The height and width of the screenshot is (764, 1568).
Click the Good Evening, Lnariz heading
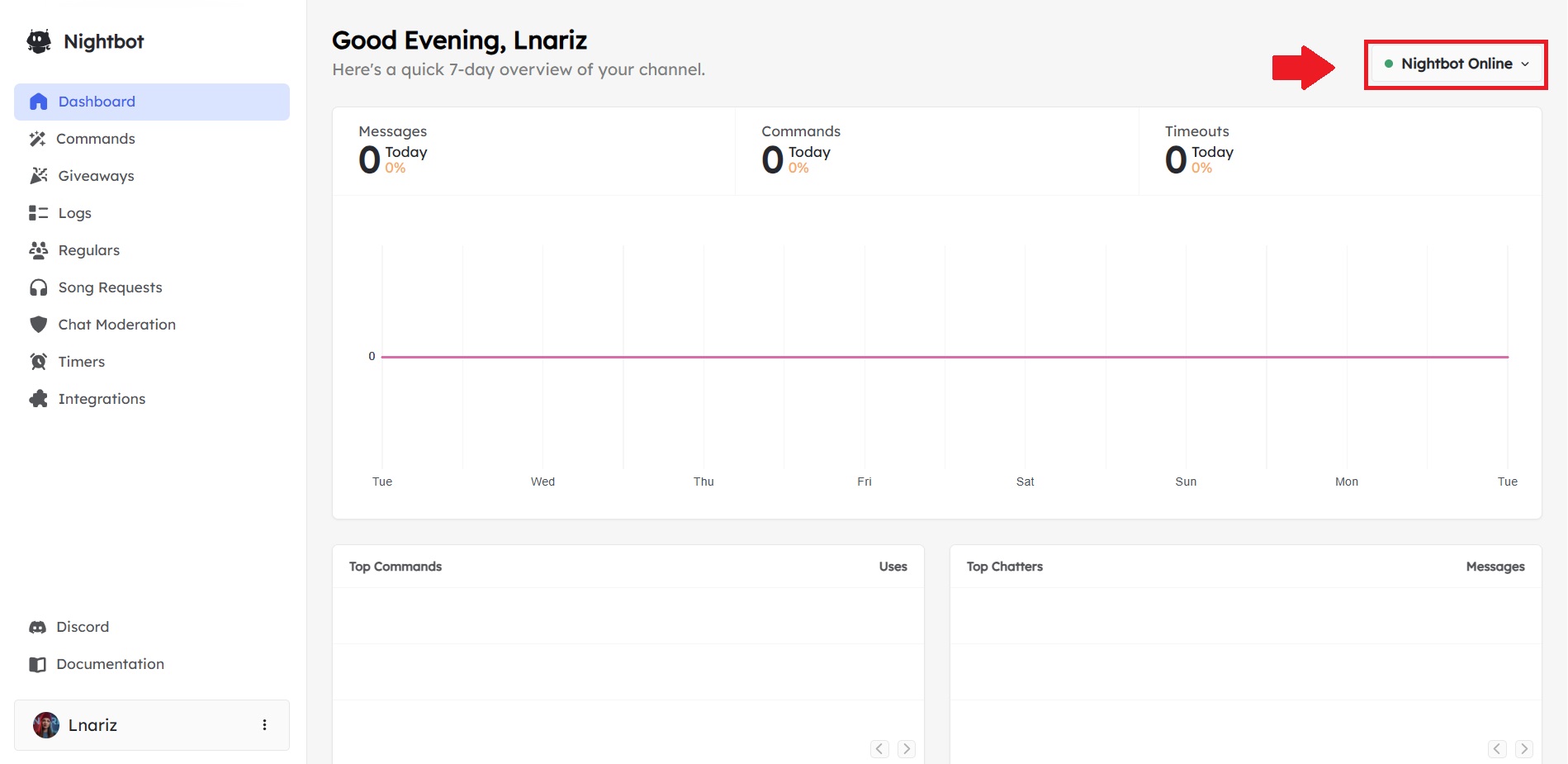(460, 40)
